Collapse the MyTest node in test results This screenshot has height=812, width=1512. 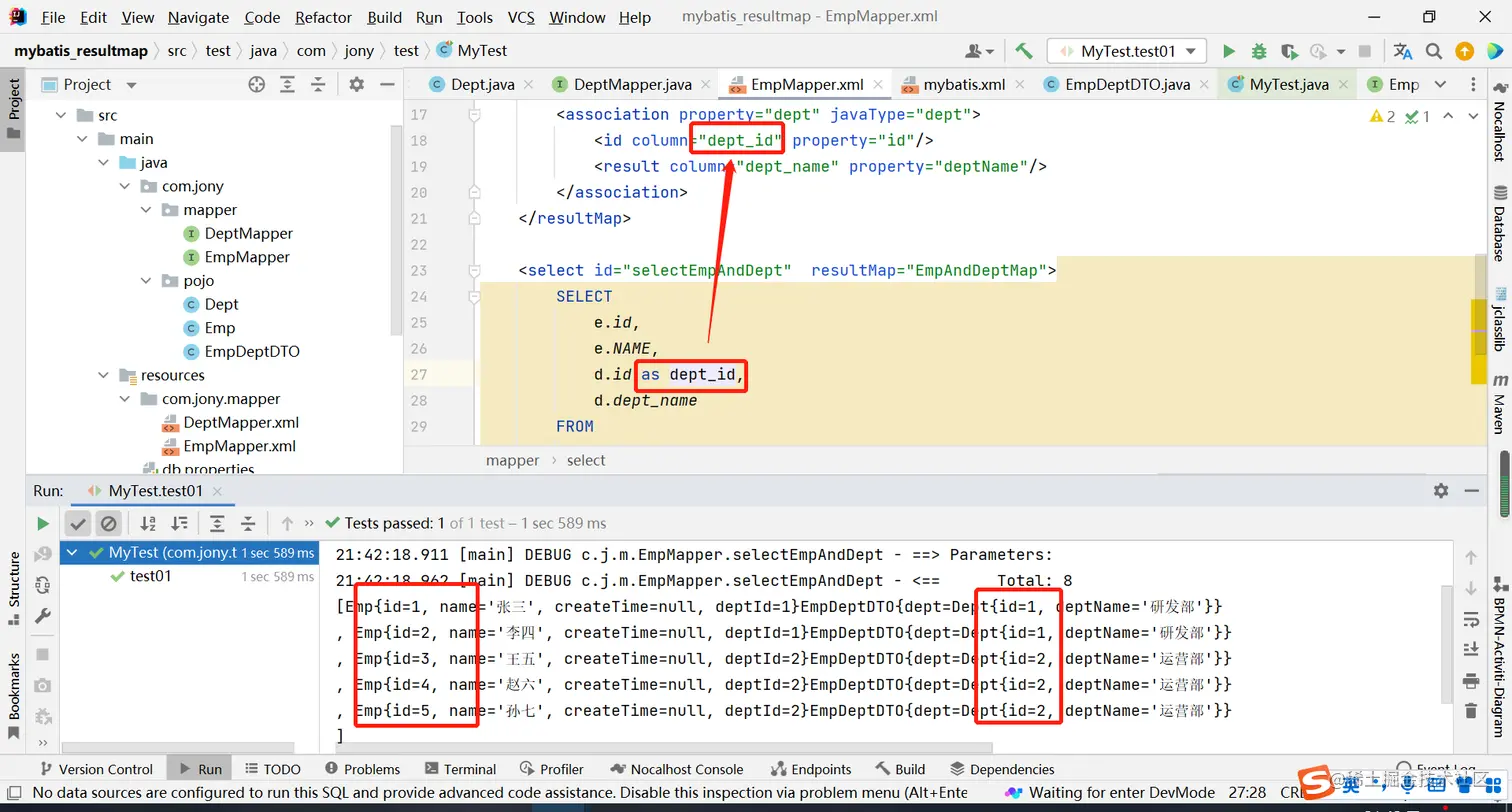pyautogui.click(x=72, y=552)
